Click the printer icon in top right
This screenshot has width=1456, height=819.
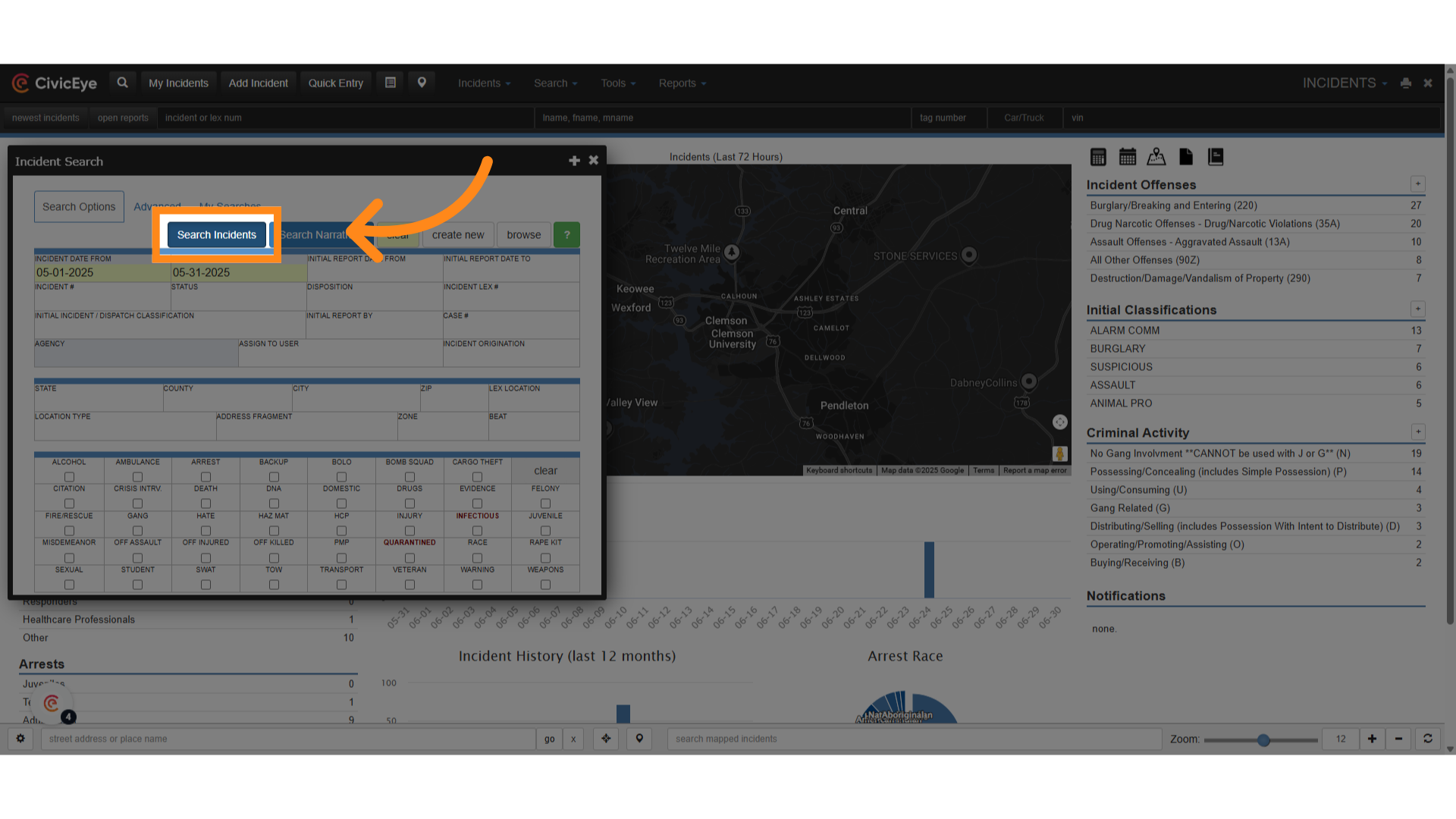[x=1406, y=83]
